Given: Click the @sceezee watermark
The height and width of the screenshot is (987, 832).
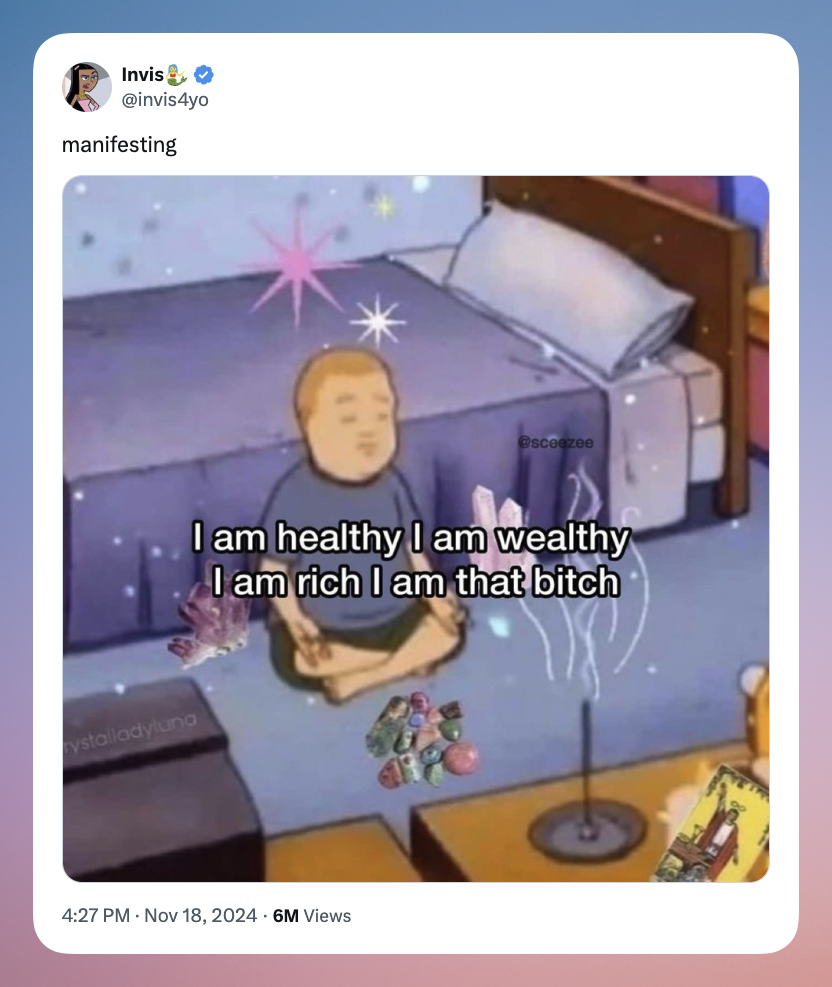Looking at the screenshot, I should (555, 443).
